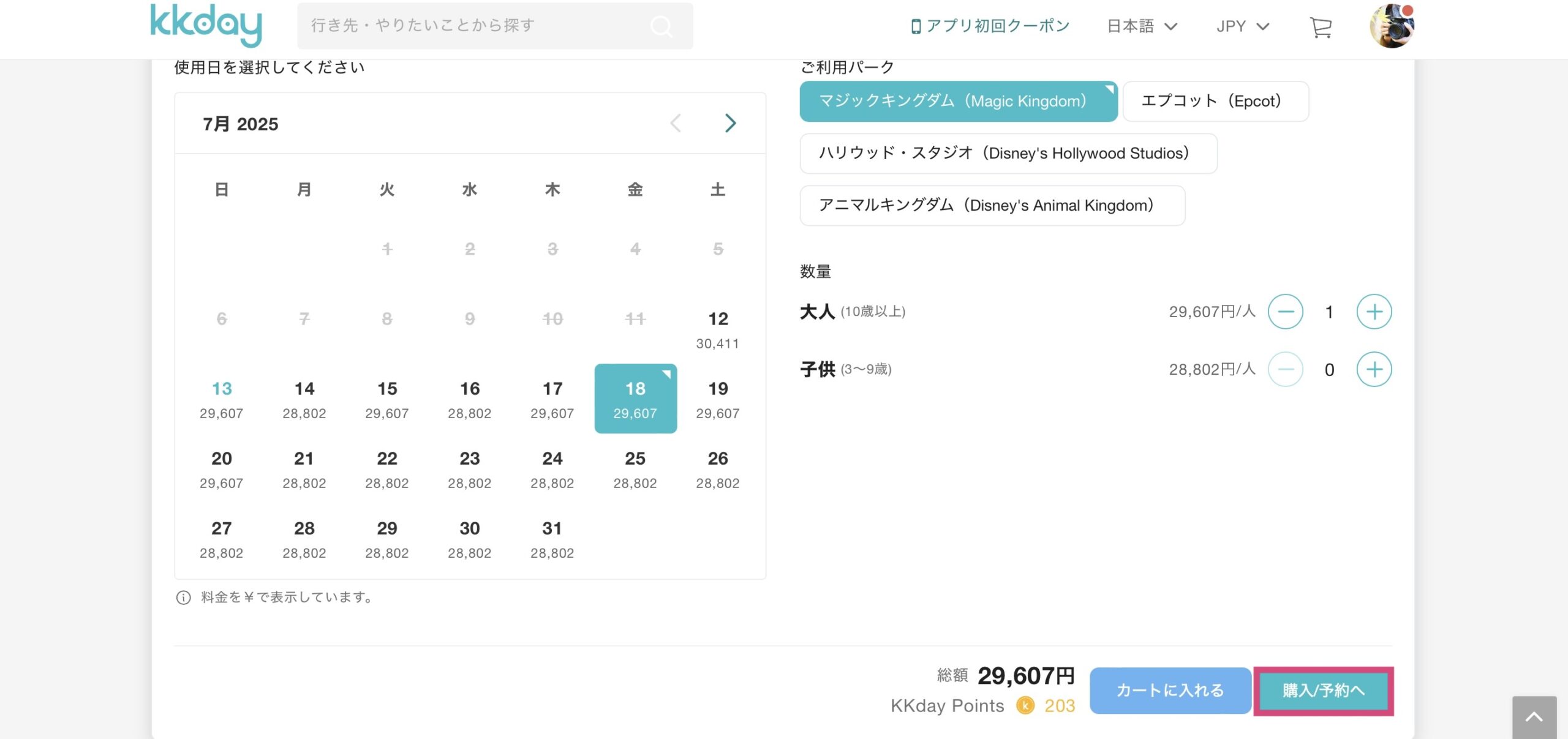Click the 203 points value
Viewport: 1568px width, 739px height.
[x=1060, y=706]
